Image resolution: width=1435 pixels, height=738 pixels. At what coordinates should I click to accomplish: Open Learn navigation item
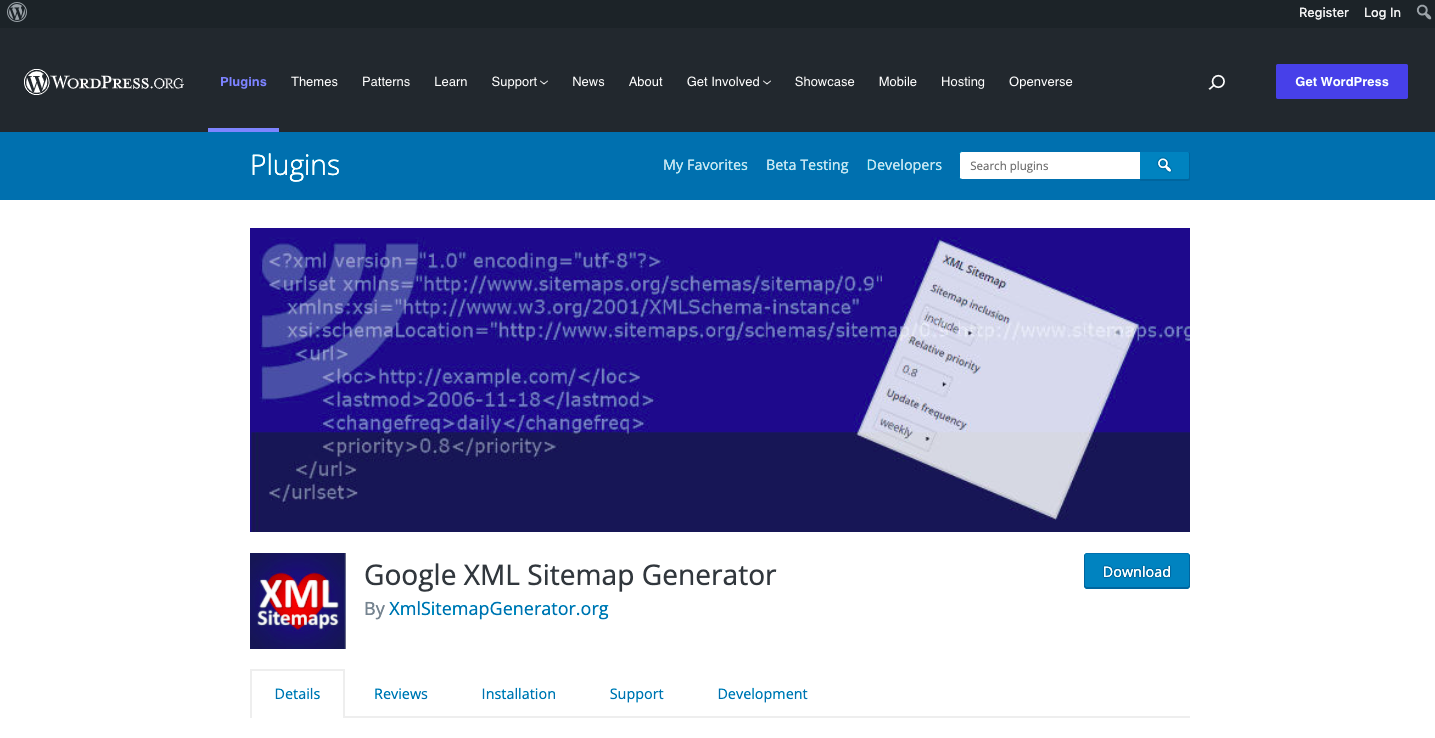tap(450, 82)
